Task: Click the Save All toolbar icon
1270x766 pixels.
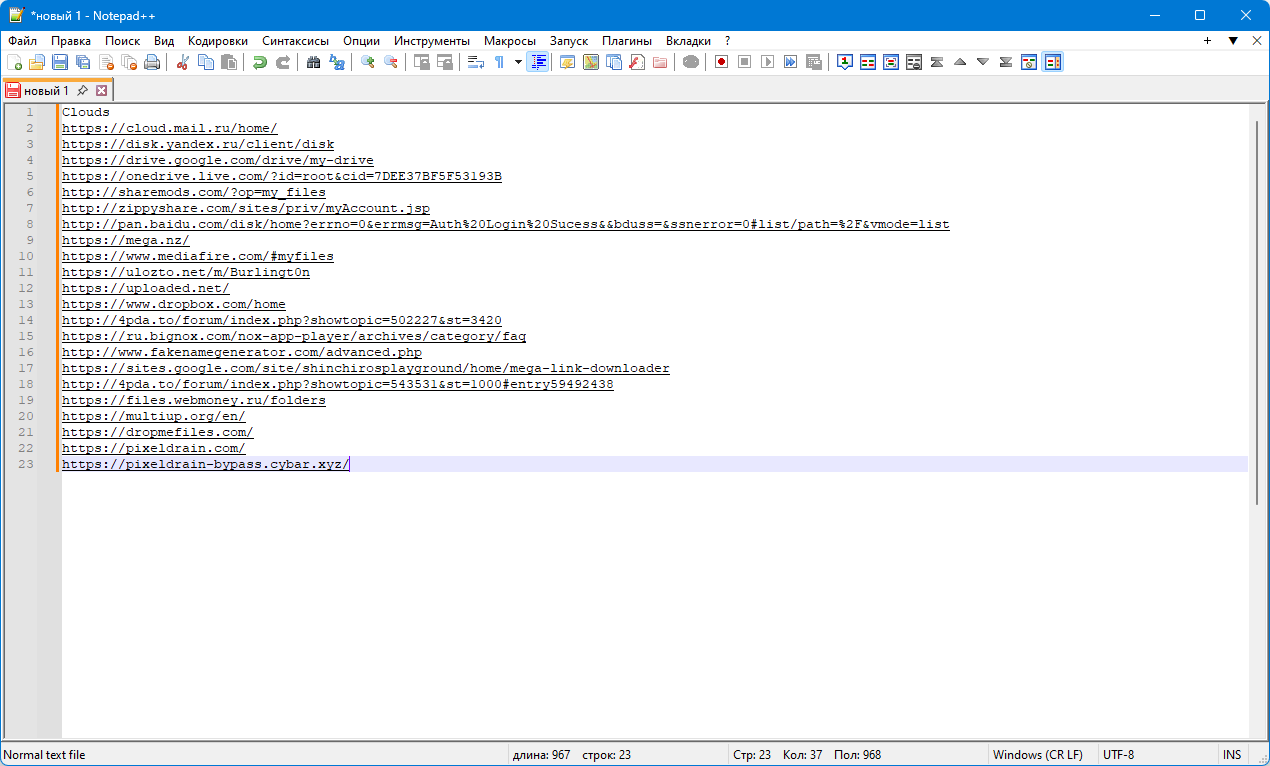Action: (83, 62)
